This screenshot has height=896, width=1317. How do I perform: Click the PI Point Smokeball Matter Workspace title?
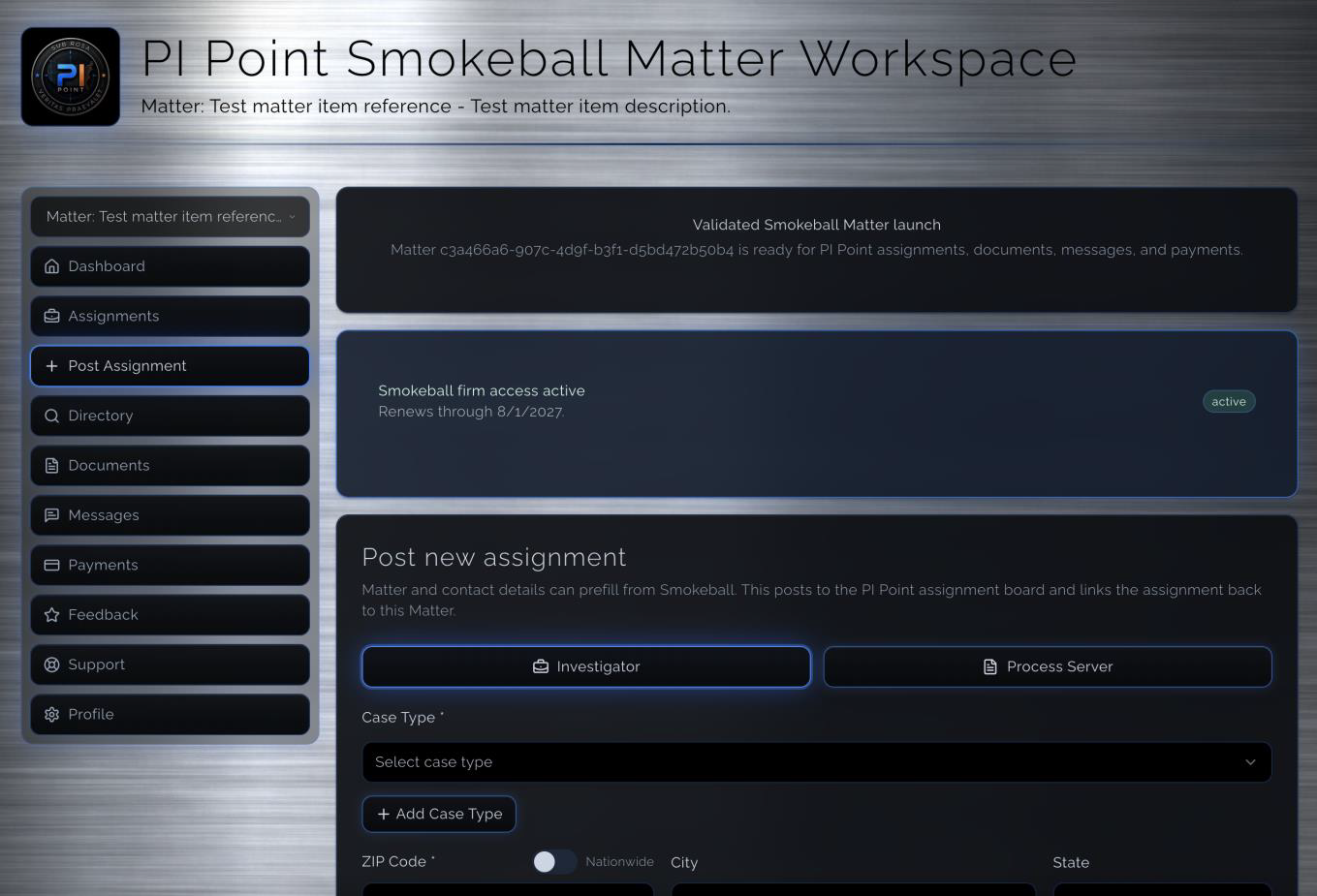[609, 59]
